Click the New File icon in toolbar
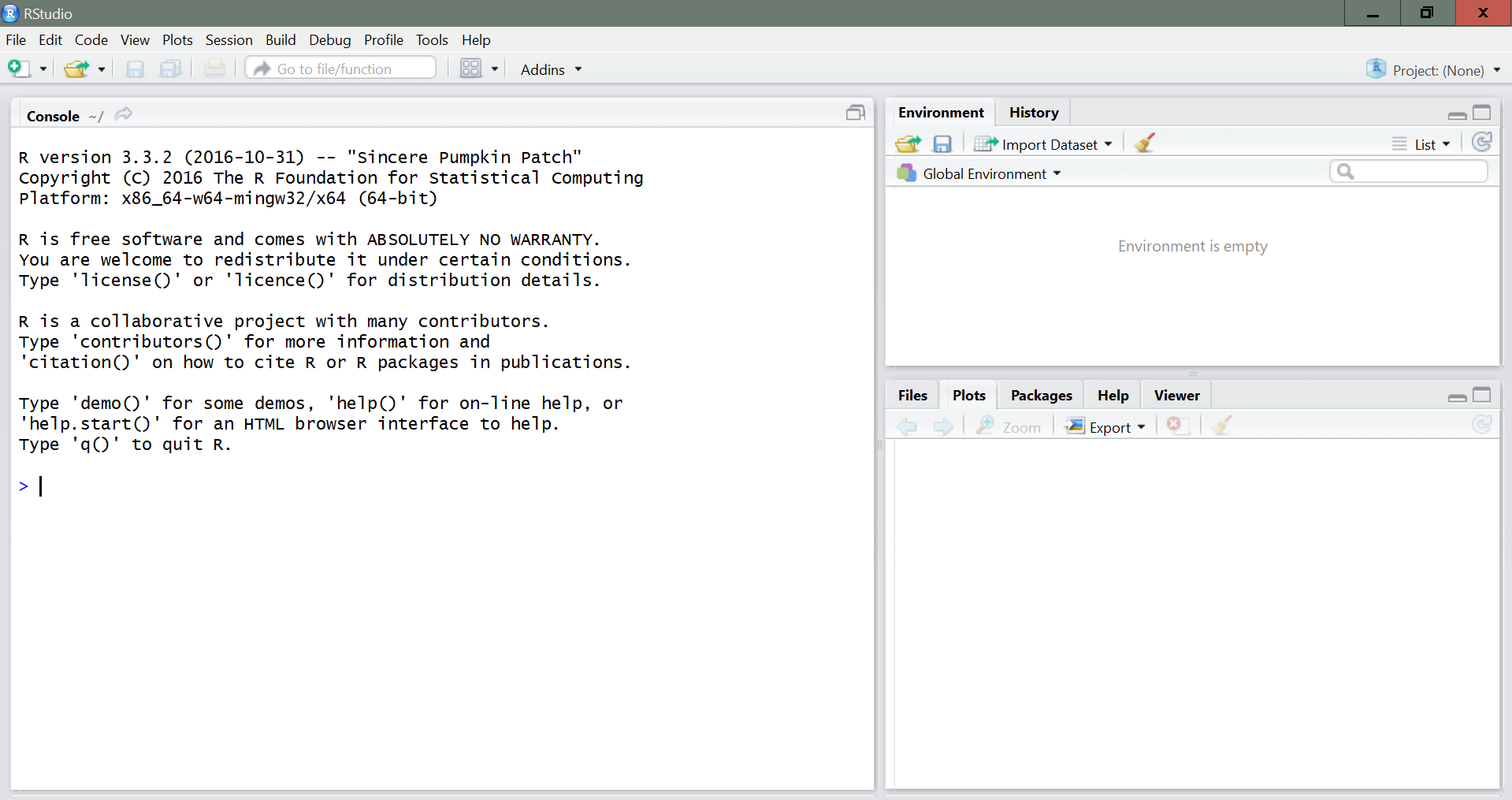 click(x=19, y=69)
